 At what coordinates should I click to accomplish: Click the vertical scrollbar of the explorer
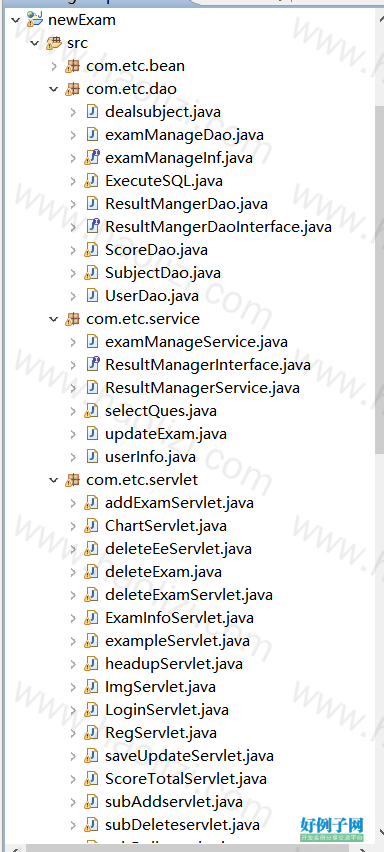pos(379,280)
